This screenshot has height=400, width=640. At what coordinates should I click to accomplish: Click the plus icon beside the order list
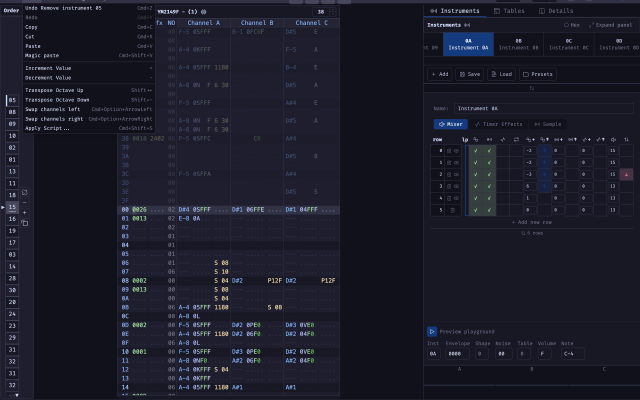coord(24,213)
